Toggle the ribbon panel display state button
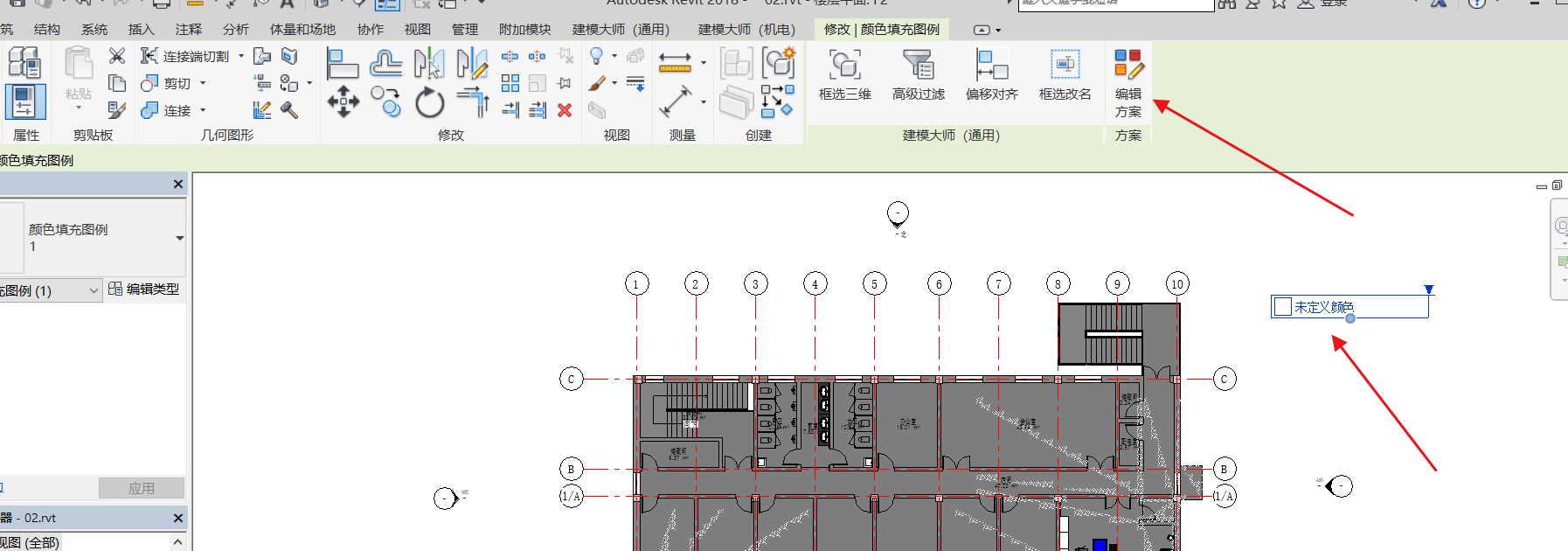 (986, 30)
